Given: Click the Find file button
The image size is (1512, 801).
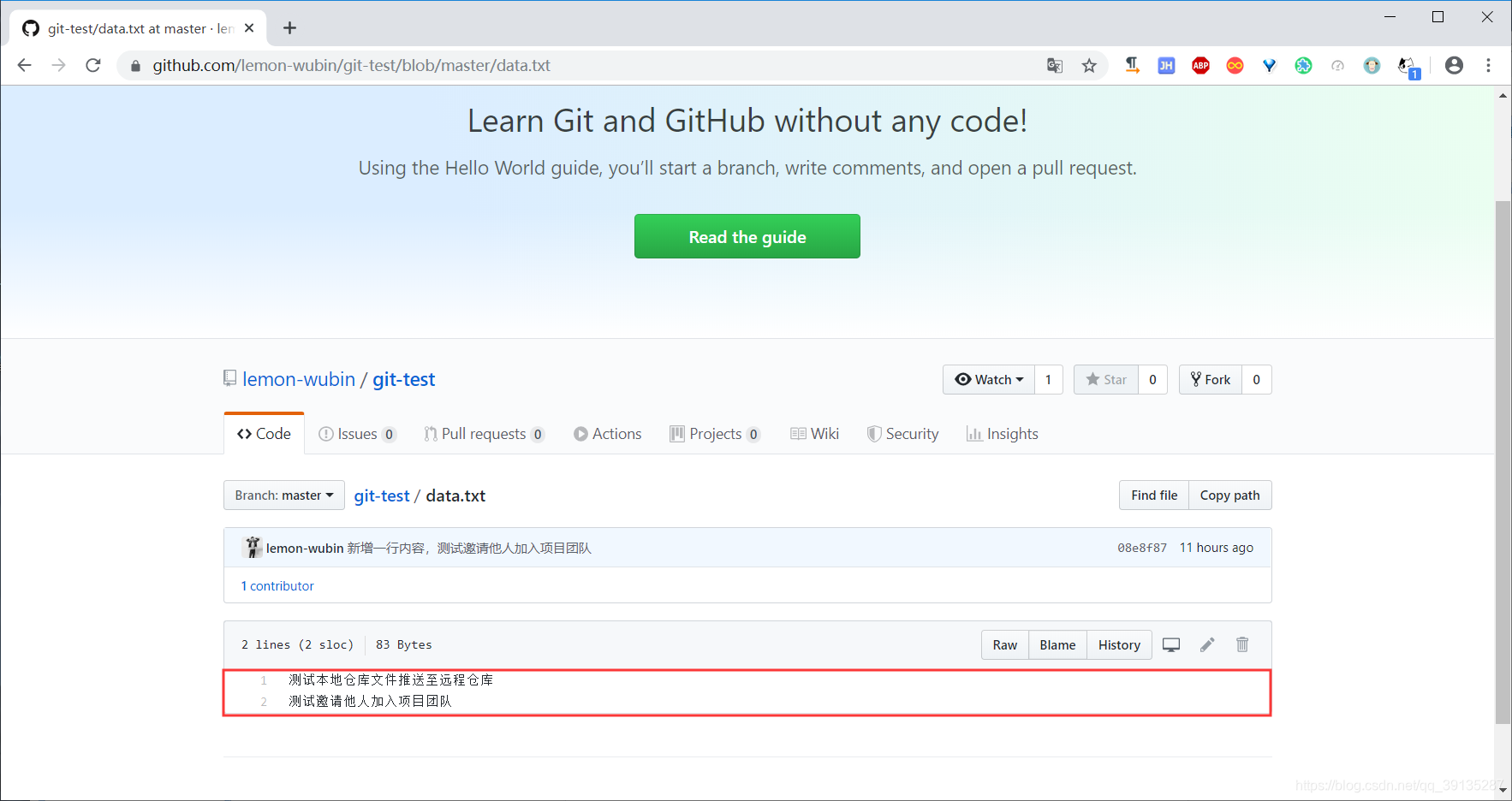Looking at the screenshot, I should [1154, 495].
